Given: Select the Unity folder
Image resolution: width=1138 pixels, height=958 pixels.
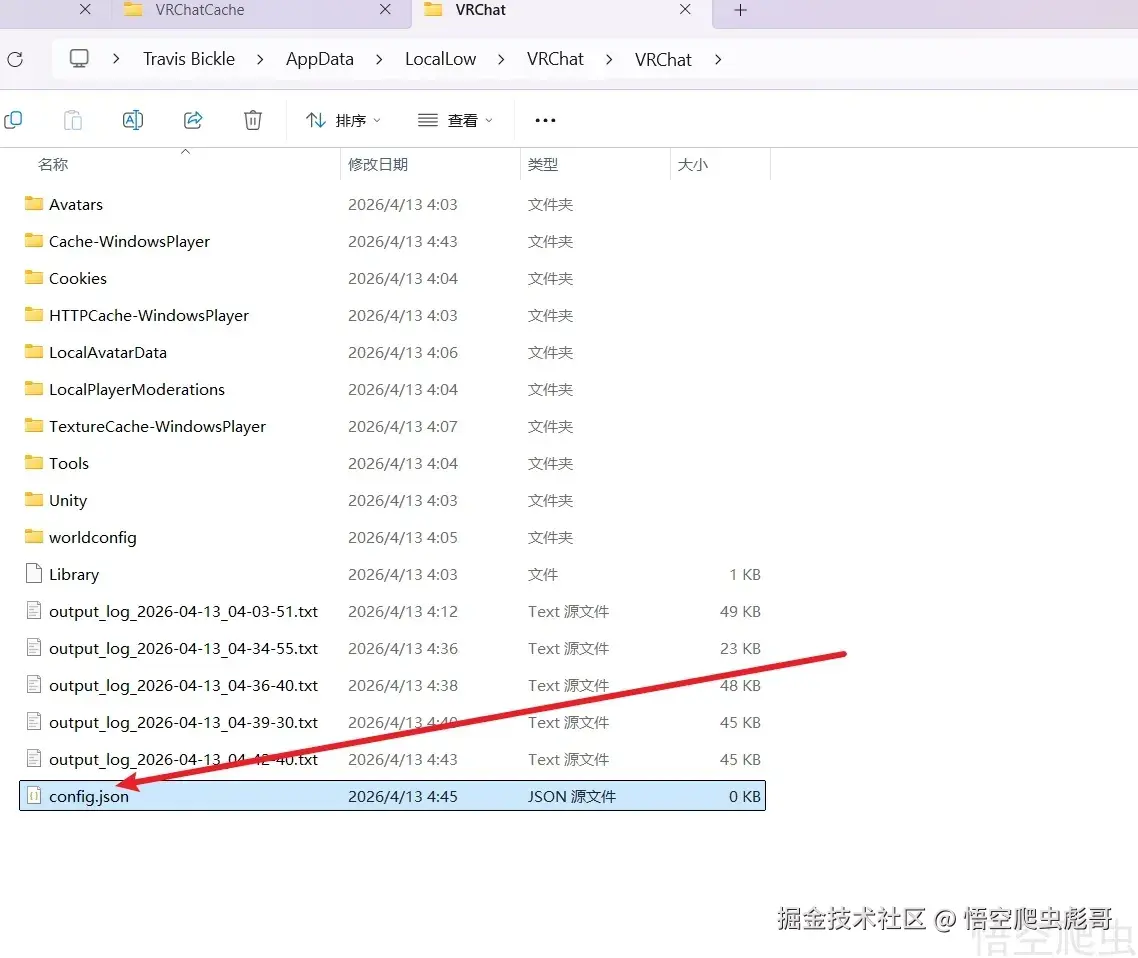Looking at the screenshot, I should [x=392, y=501].
